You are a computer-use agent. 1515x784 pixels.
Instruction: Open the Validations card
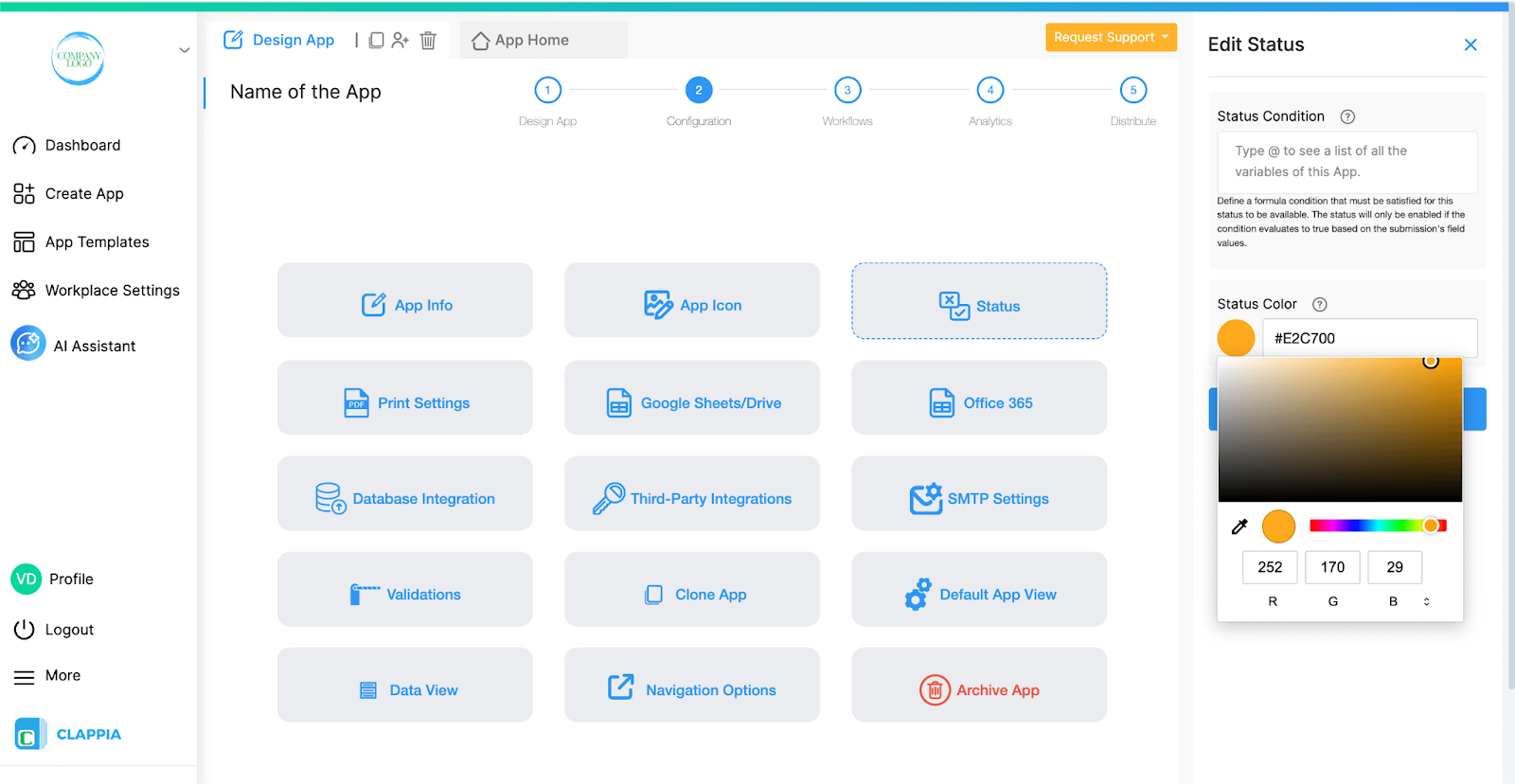(x=405, y=589)
